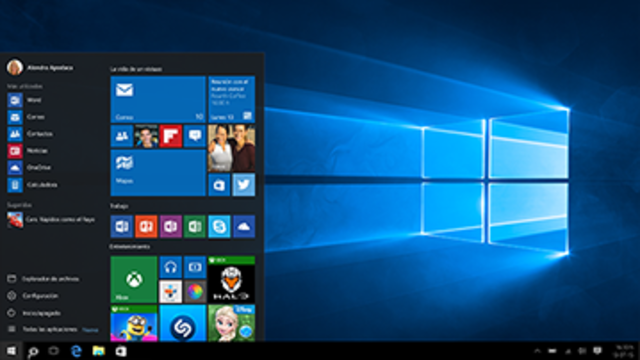The width and height of the screenshot is (640, 360).
Task: Open suggested app Cars: Rápidos como el Rayo
Action: pyautogui.click(x=52, y=220)
